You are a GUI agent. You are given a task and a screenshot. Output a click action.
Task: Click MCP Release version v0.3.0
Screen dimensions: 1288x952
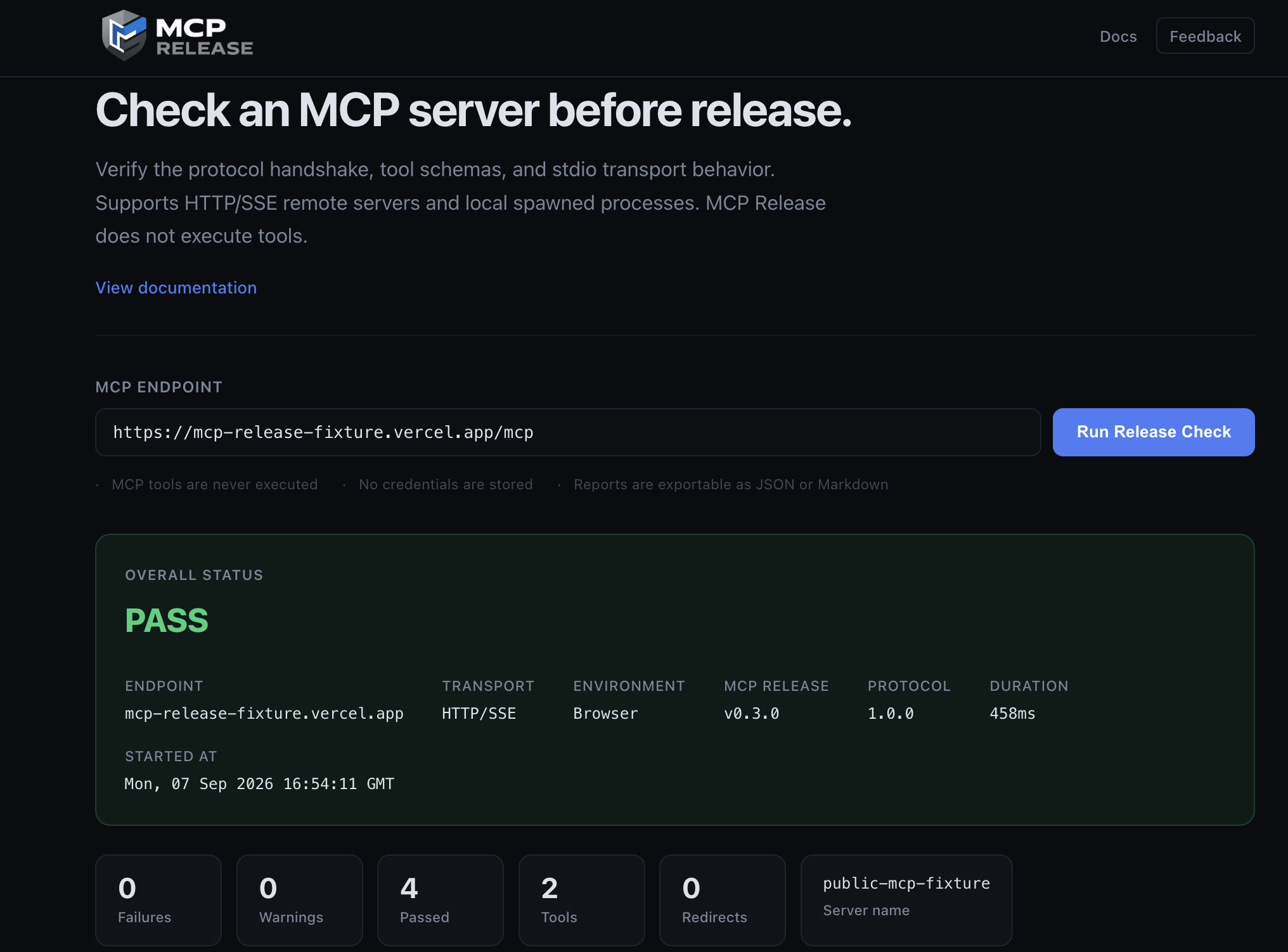click(x=752, y=714)
